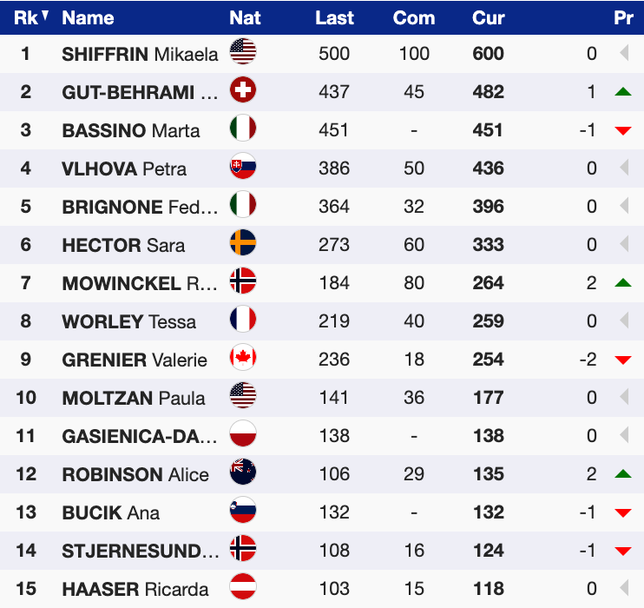
Task: Sort by the Cur points column header
Action: click(x=488, y=17)
